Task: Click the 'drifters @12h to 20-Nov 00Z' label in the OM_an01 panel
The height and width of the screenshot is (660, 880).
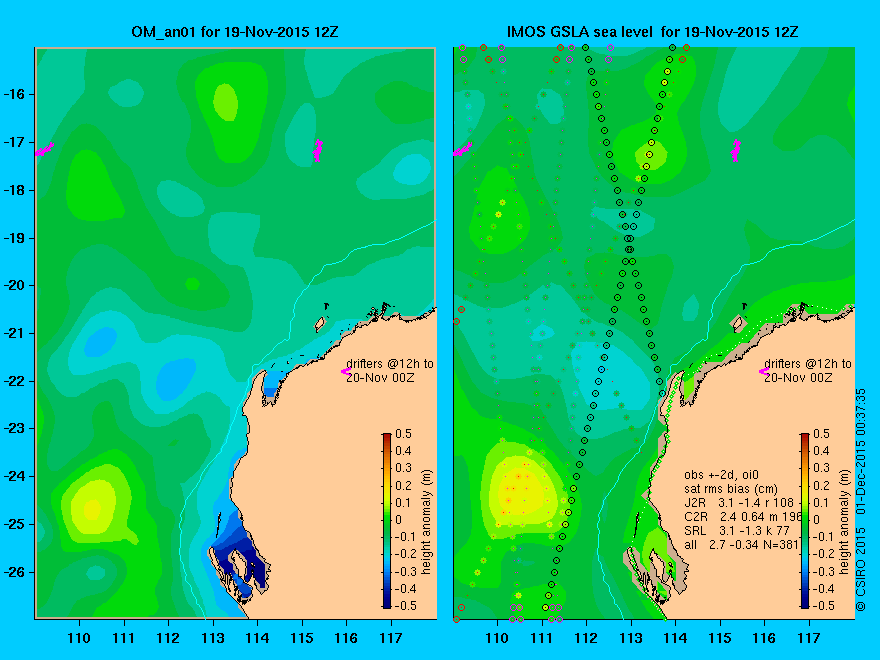Action: pyautogui.click(x=389, y=370)
